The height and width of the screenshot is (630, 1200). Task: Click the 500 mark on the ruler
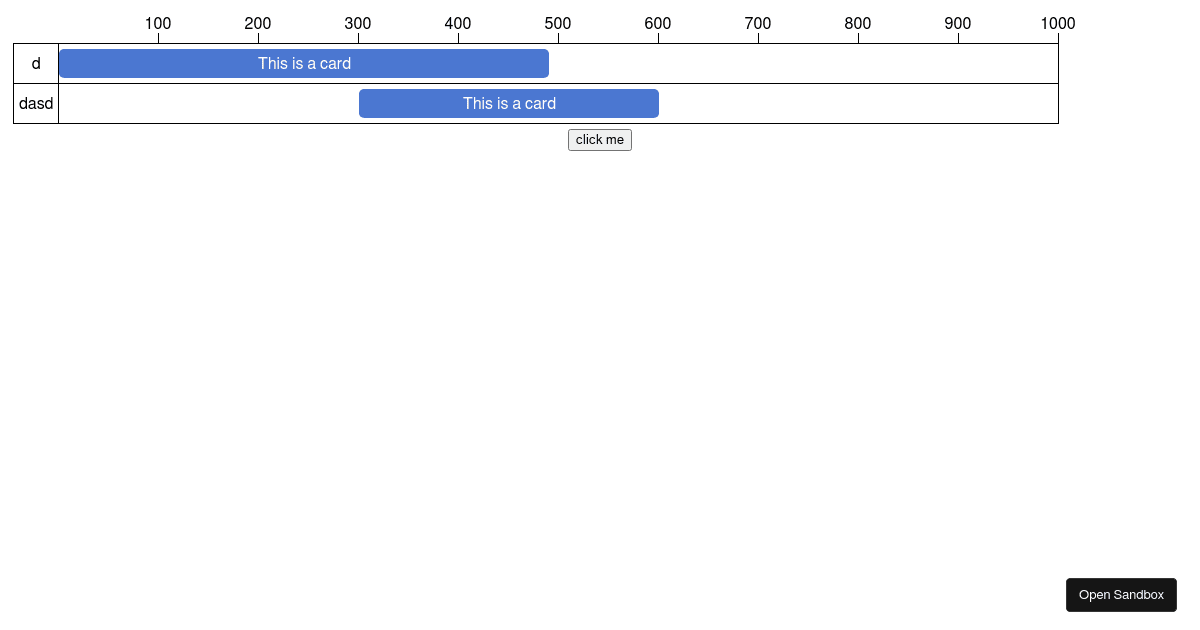coord(558,23)
